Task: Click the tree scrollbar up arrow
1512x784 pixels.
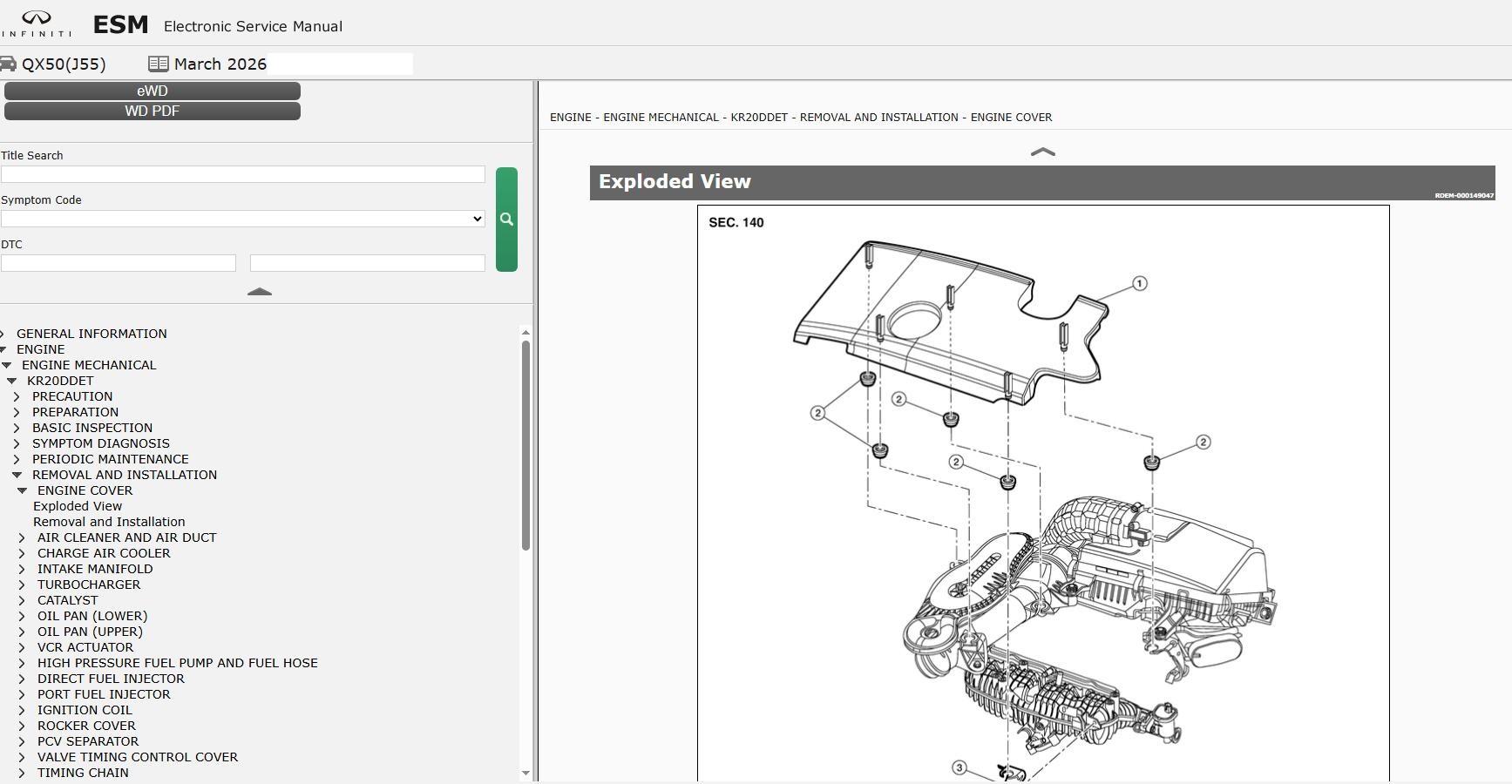Action: [525, 333]
